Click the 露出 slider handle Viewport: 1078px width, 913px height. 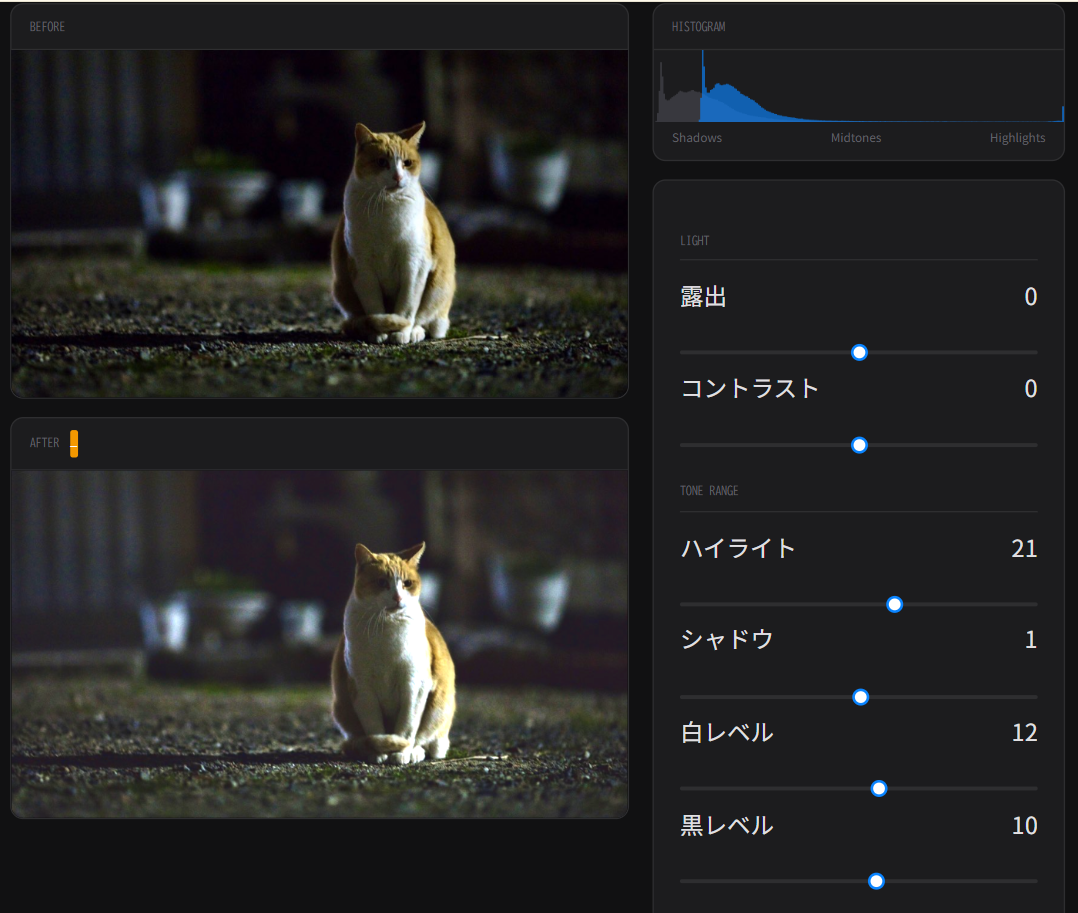click(x=858, y=352)
